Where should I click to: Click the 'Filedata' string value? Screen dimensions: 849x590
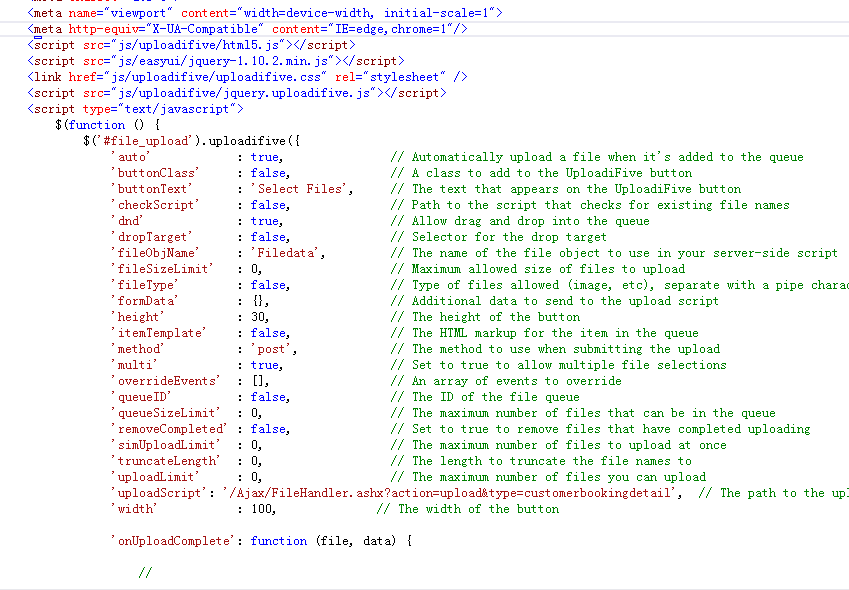[x=285, y=253]
